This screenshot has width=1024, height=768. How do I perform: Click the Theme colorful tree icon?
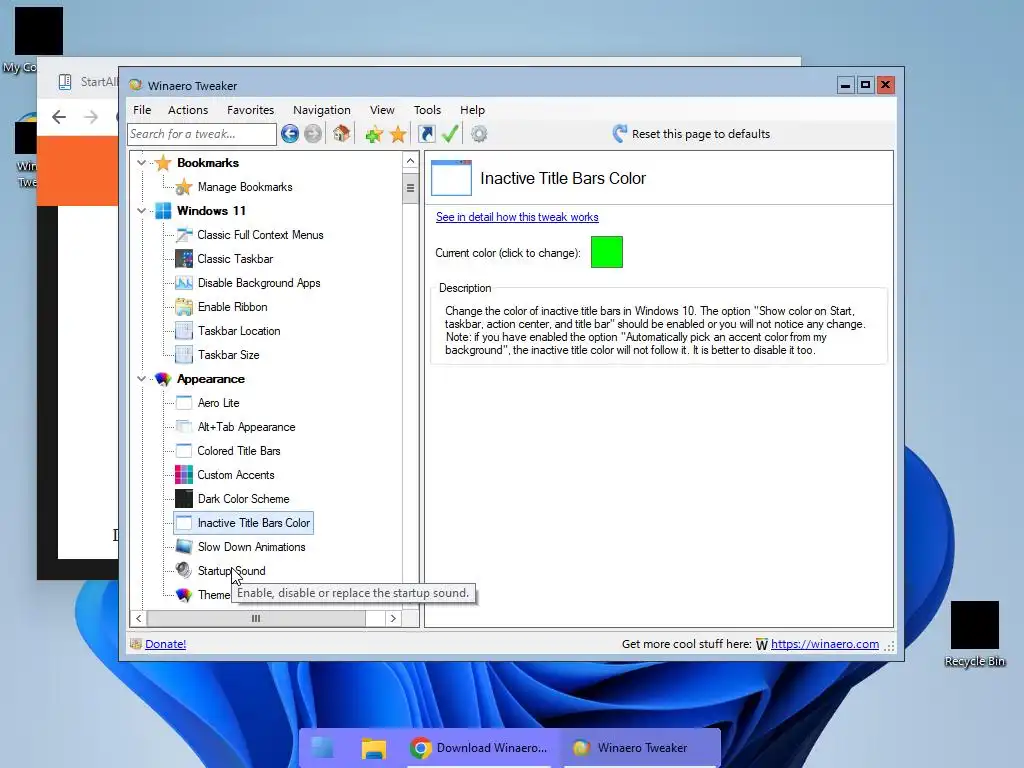pyautogui.click(x=184, y=594)
